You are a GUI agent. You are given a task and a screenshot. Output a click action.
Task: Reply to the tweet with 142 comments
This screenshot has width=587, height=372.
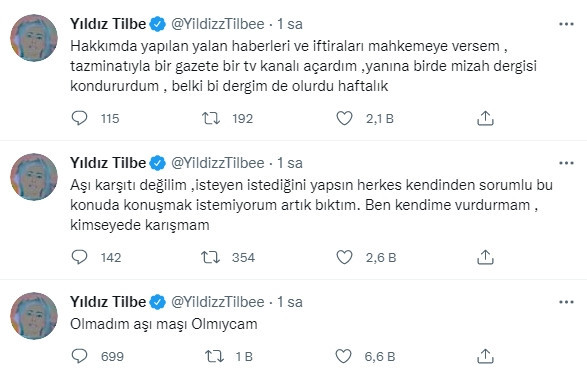click(x=79, y=257)
